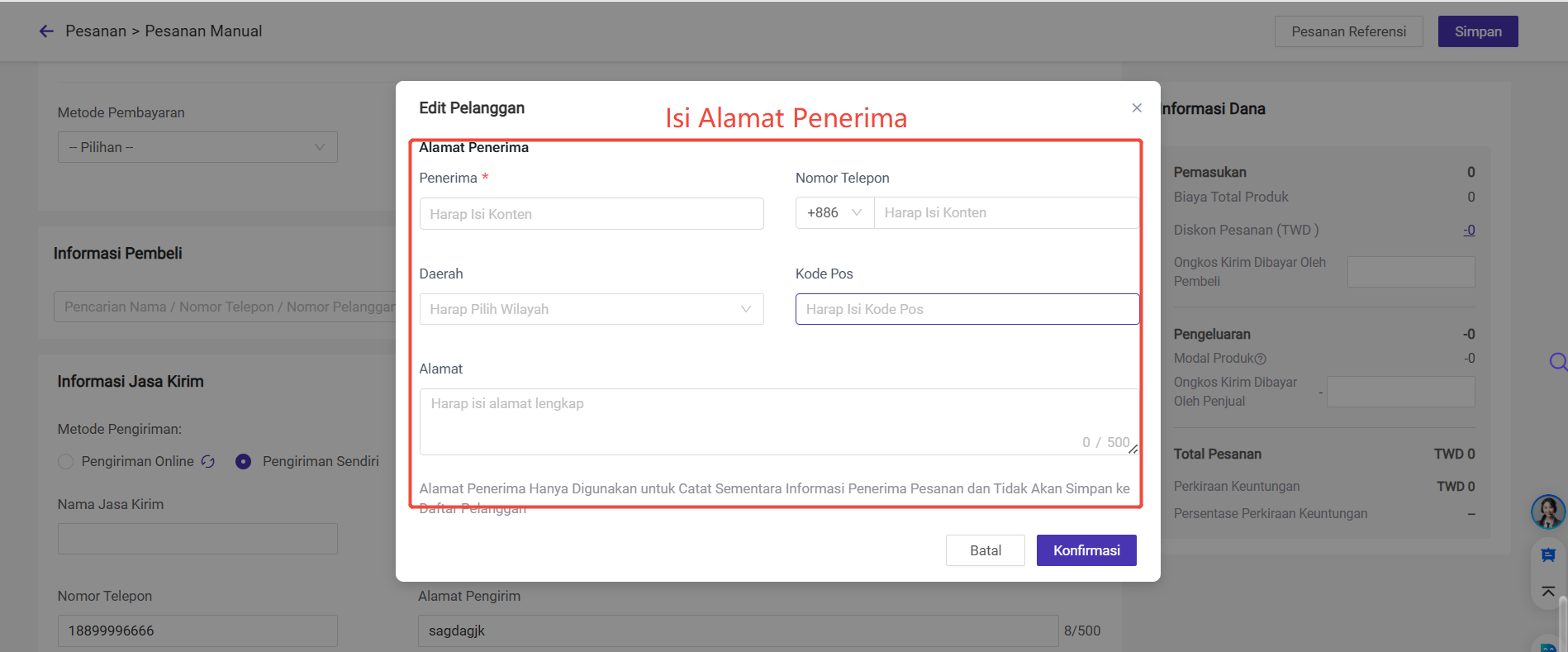This screenshot has height=652, width=1568.
Task: Click the magnifier search icon at right edge
Action: tap(1558, 362)
